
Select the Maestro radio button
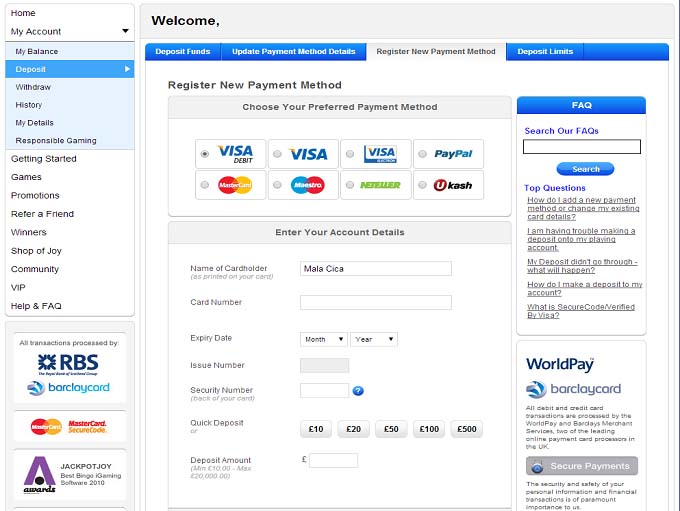click(277, 185)
